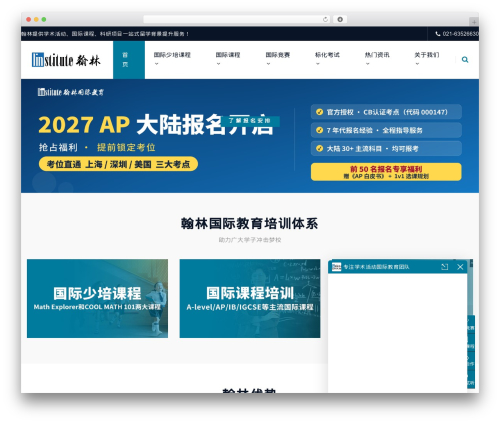Click the phone icon in top bar
500x423 pixels.
pos(438,34)
